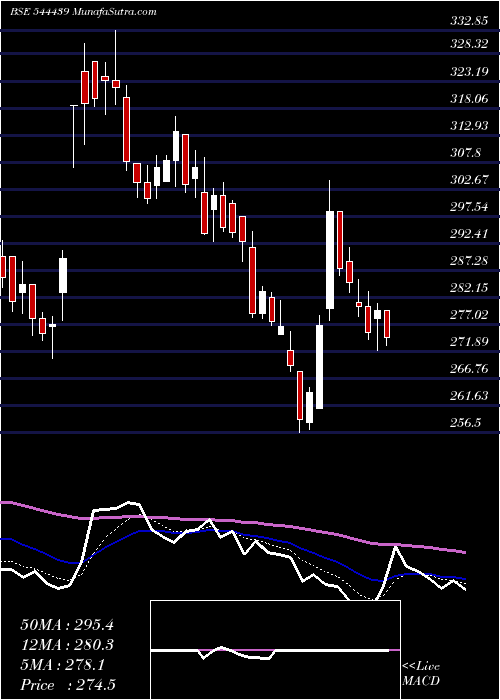Select the 297.54 price axis label
The image size is (500, 700).
coord(468,207)
